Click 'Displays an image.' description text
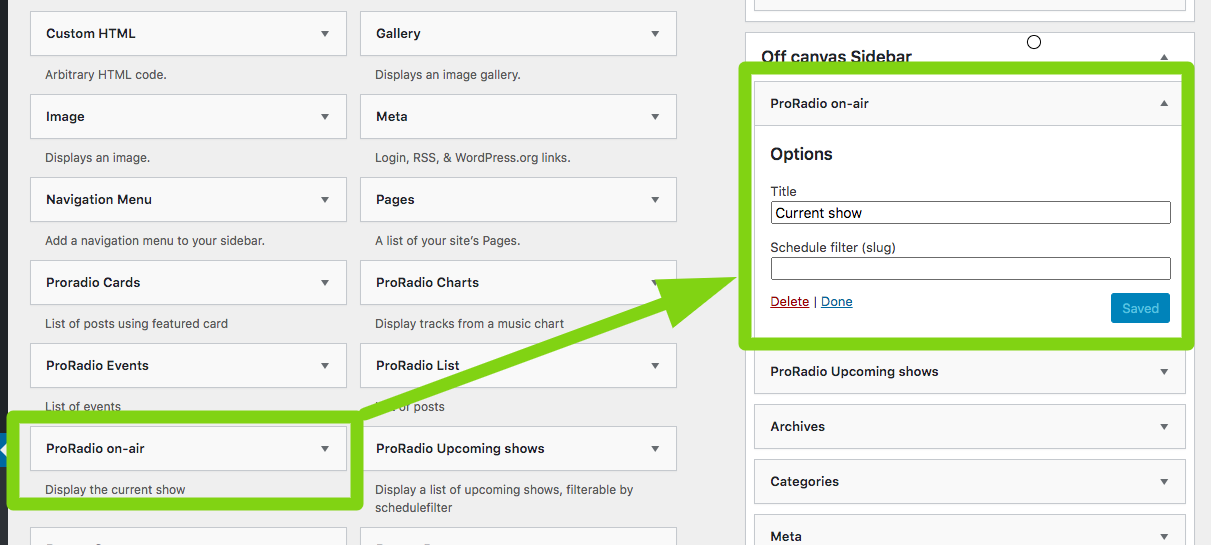The image size is (1211, 545). click(x=97, y=158)
